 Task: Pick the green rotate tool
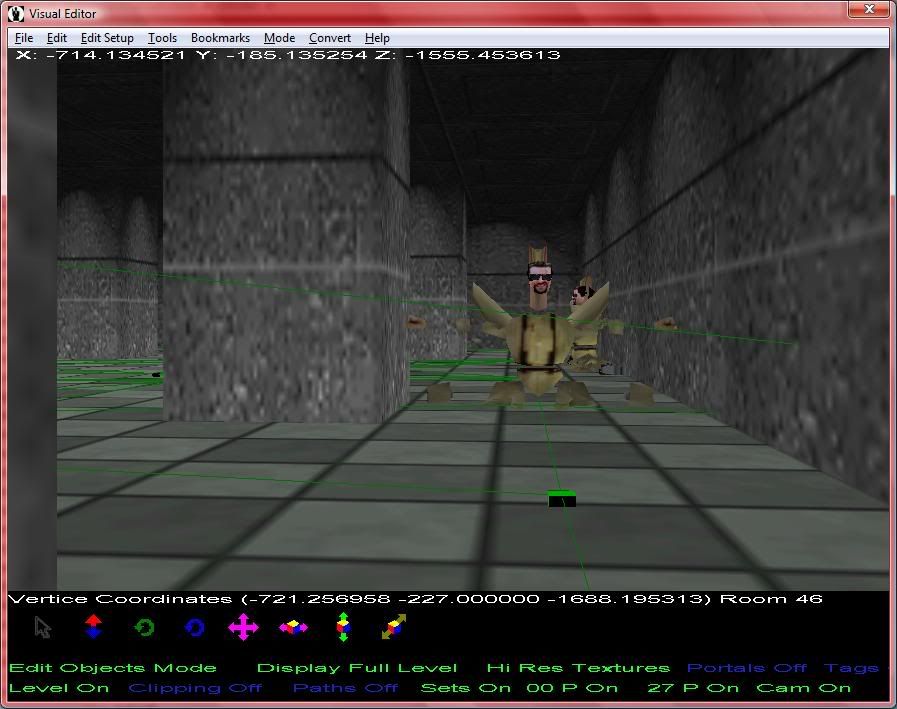click(x=144, y=628)
